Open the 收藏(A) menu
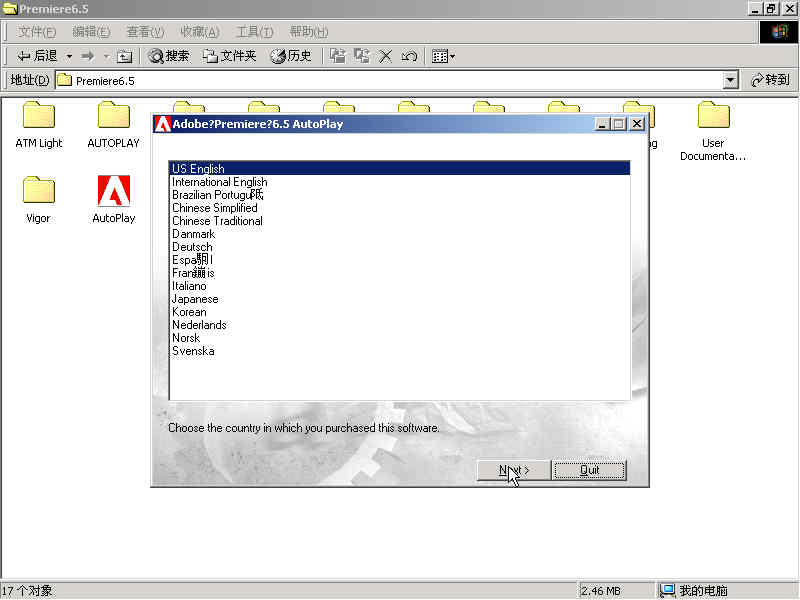Screen dimensions: 800x600 [x=199, y=32]
